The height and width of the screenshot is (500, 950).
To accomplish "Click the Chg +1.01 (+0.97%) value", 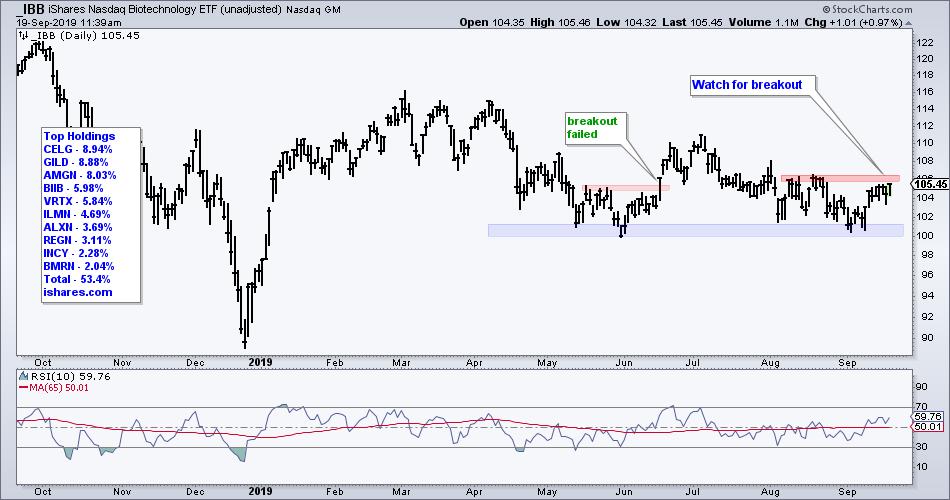I will [853, 22].
